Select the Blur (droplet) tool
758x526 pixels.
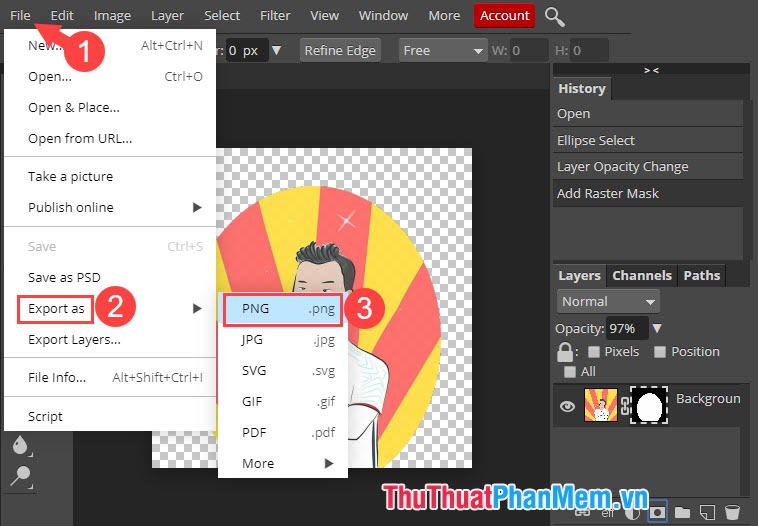21,447
